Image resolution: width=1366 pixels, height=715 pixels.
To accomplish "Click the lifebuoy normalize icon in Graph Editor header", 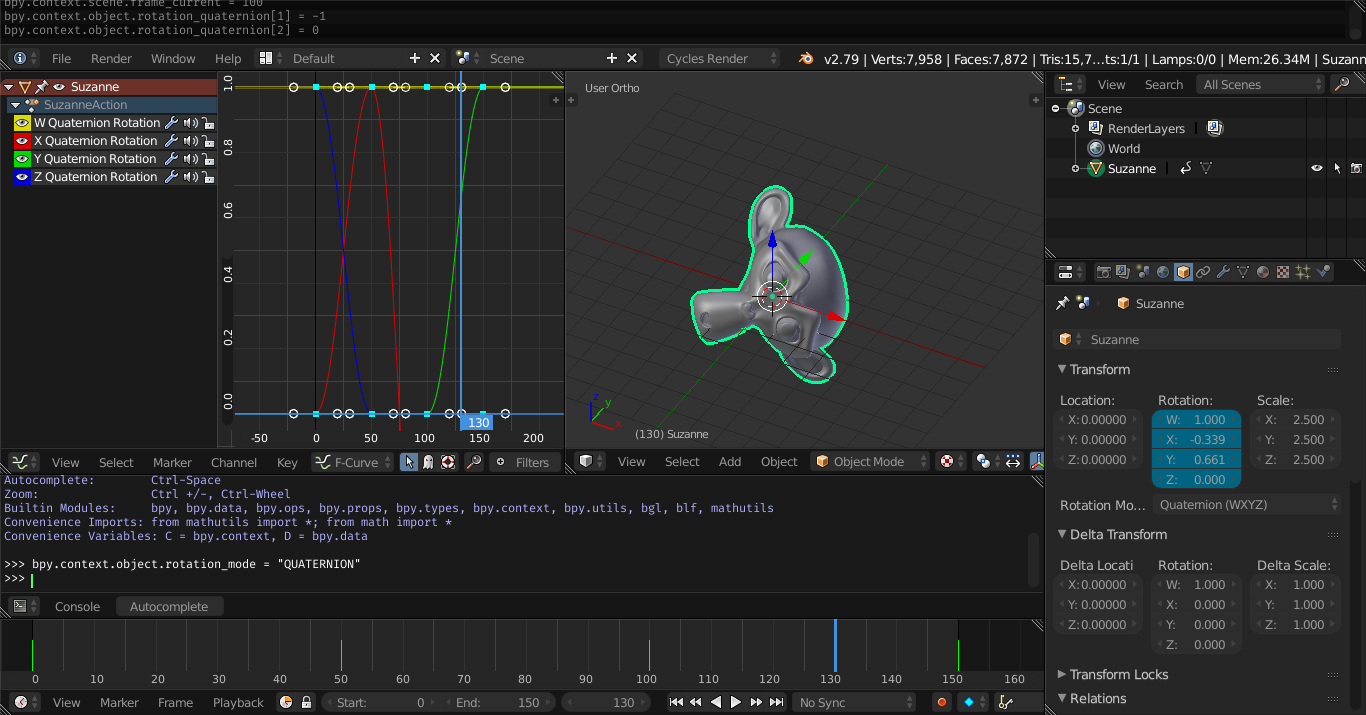I will coord(447,462).
